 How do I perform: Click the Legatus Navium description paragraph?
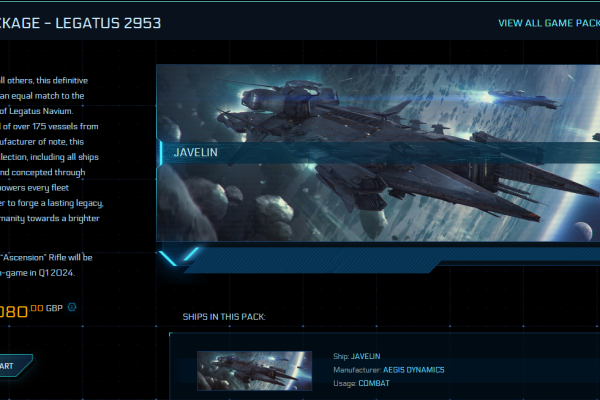point(50,149)
